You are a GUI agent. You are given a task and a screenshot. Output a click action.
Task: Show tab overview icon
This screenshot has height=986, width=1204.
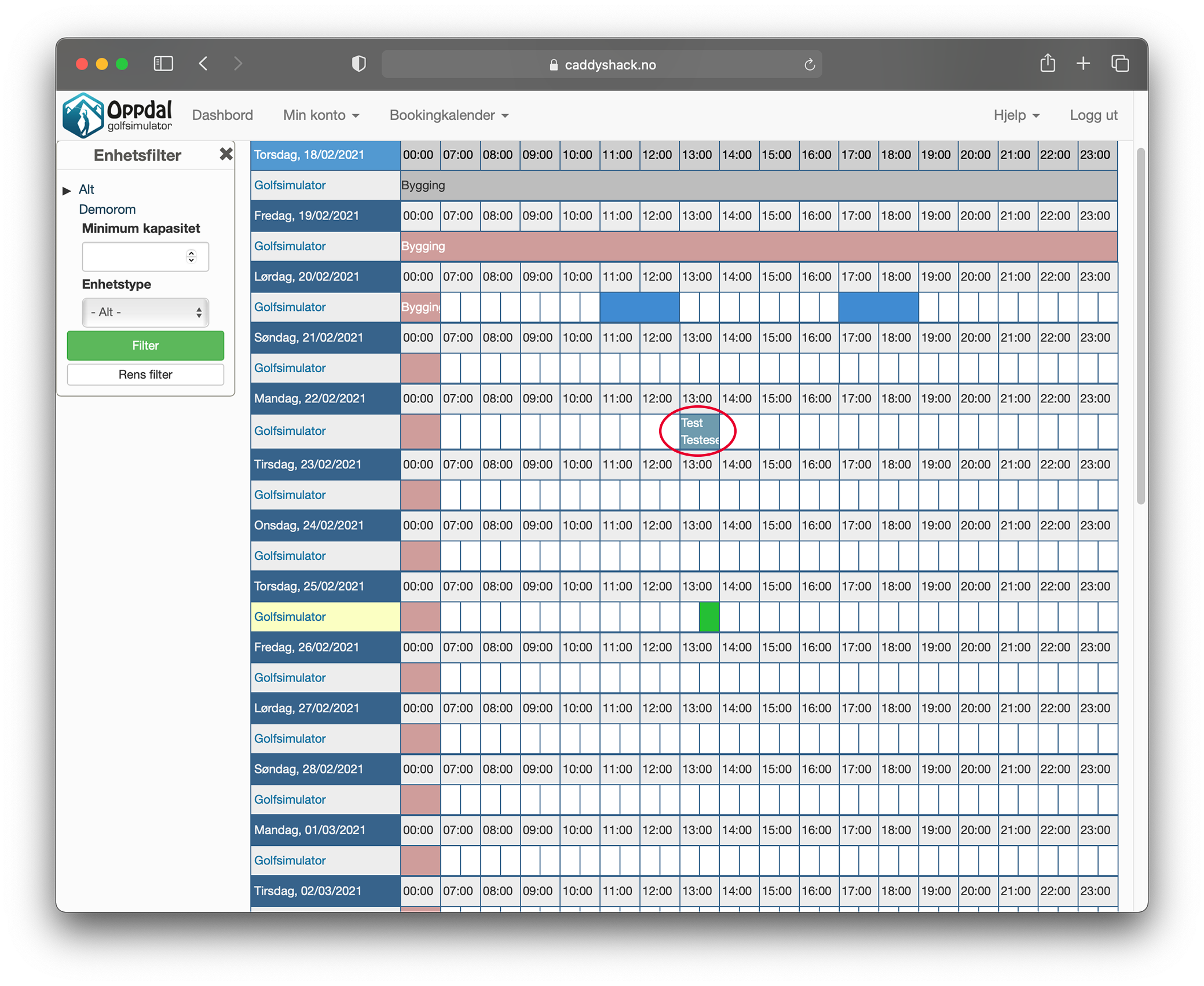tap(1120, 64)
